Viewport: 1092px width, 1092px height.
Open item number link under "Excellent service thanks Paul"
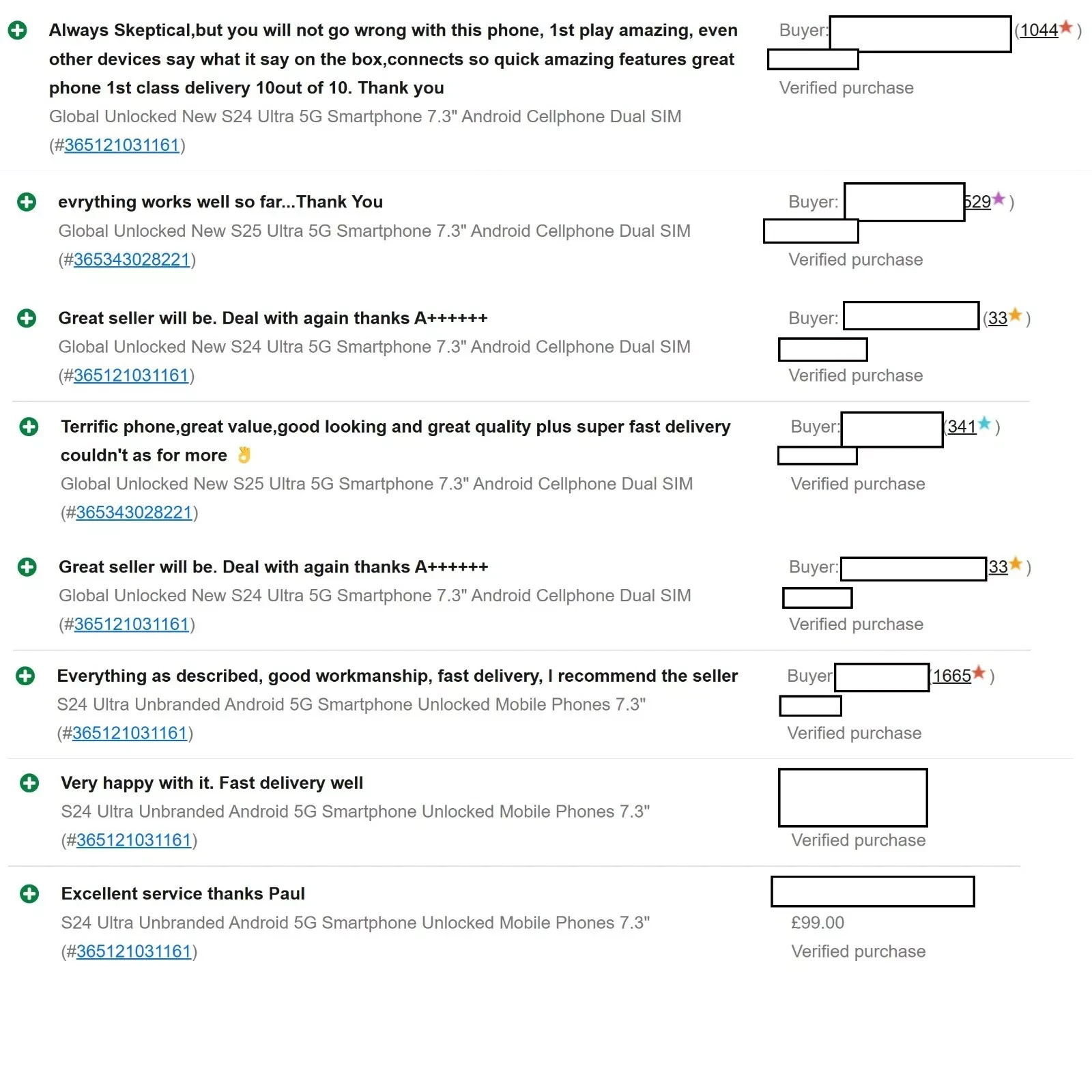(x=134, y=951)
